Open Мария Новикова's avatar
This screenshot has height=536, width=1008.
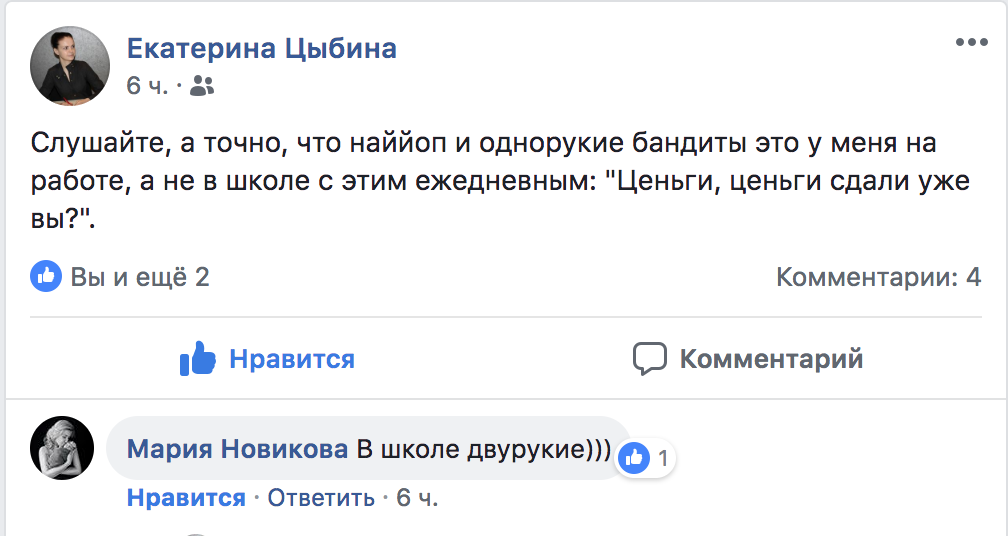62,447
